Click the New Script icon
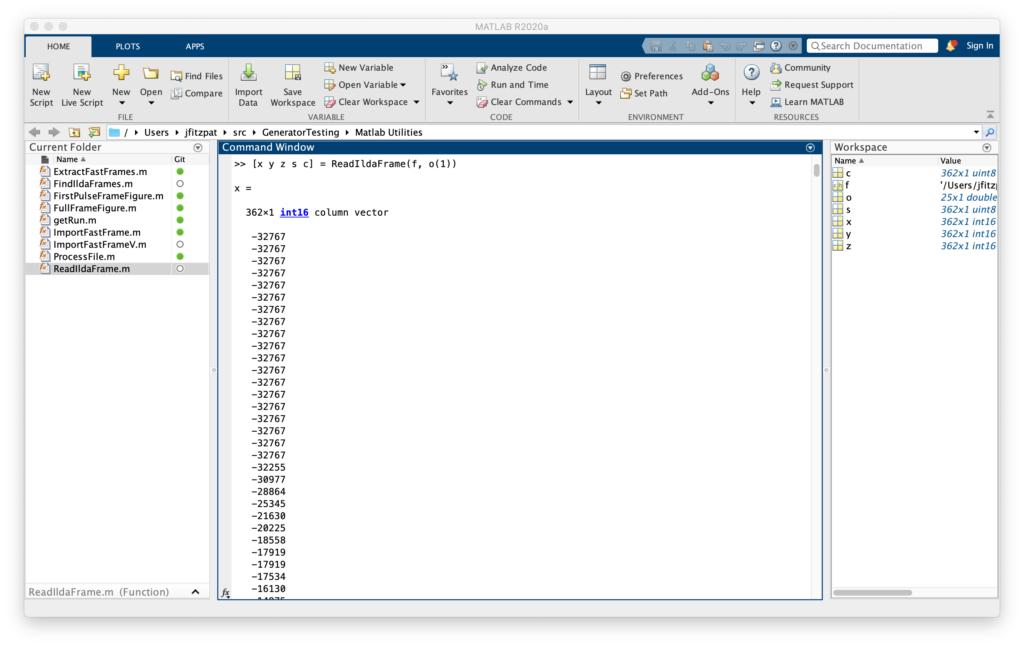 41,73
